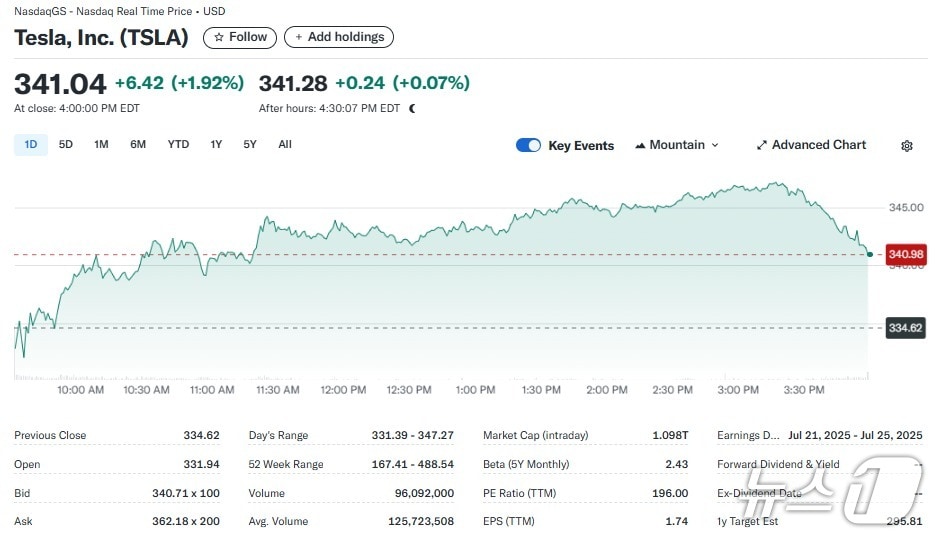Click the after-hours moon icon

click(412, 108)
